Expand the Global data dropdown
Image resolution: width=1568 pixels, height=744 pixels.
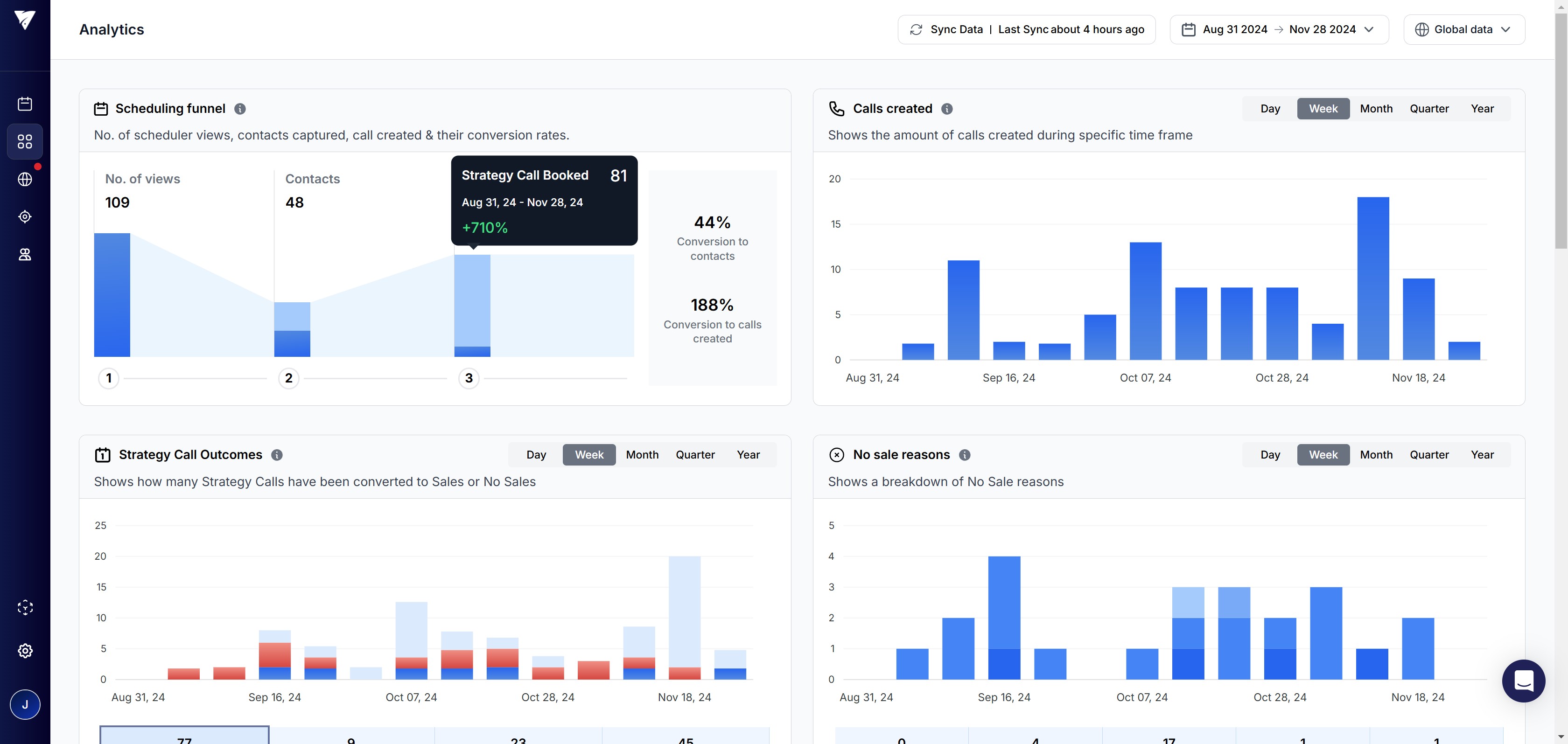[x=1463, y=30]
